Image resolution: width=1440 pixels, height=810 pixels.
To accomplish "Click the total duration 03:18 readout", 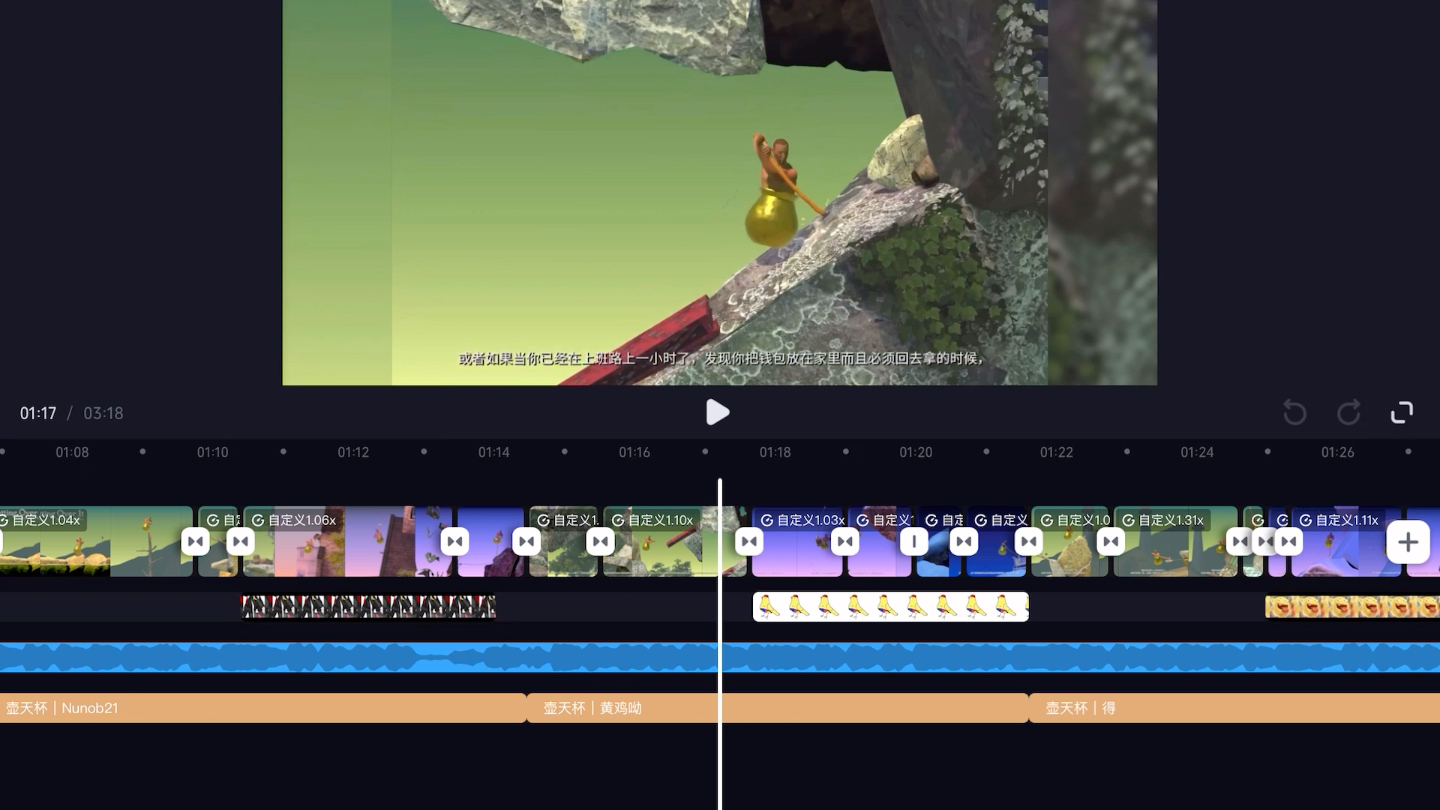I will [103, 413].
